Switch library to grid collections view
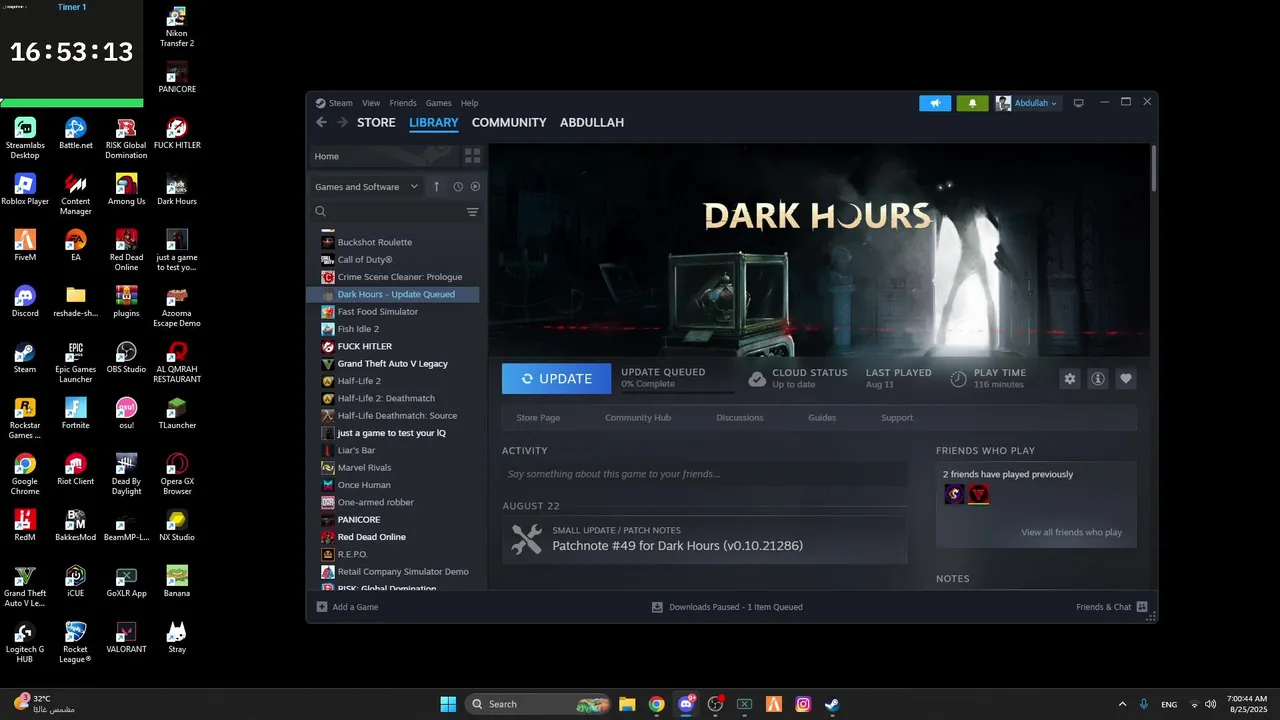1280x720 pixels. (472, 156)
